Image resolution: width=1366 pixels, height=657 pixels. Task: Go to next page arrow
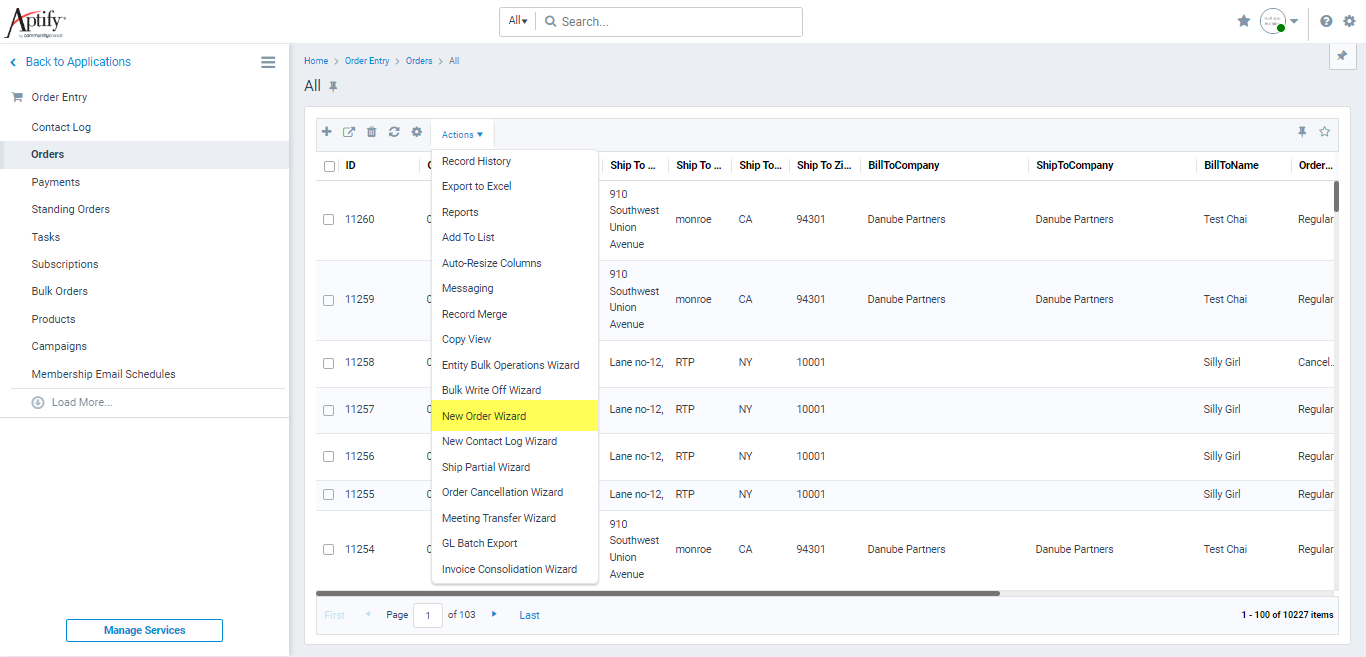coord(494,614)
